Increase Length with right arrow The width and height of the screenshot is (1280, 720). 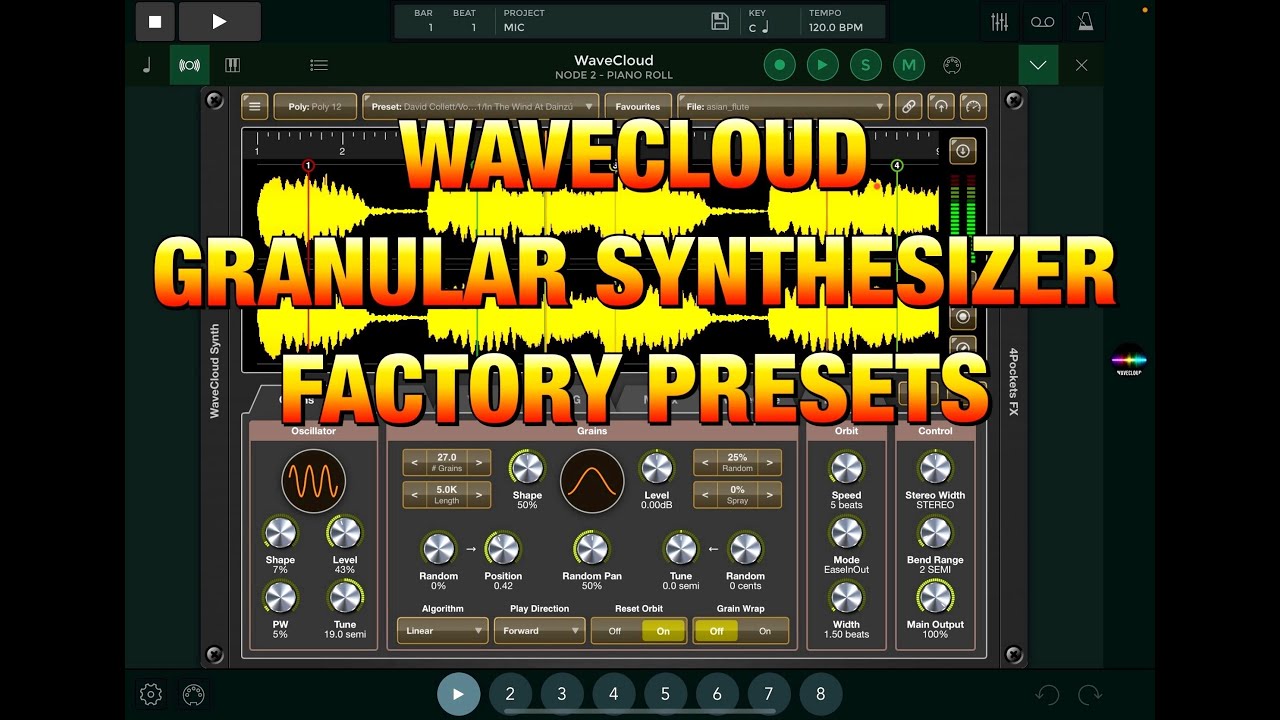[x=479, y=495]
